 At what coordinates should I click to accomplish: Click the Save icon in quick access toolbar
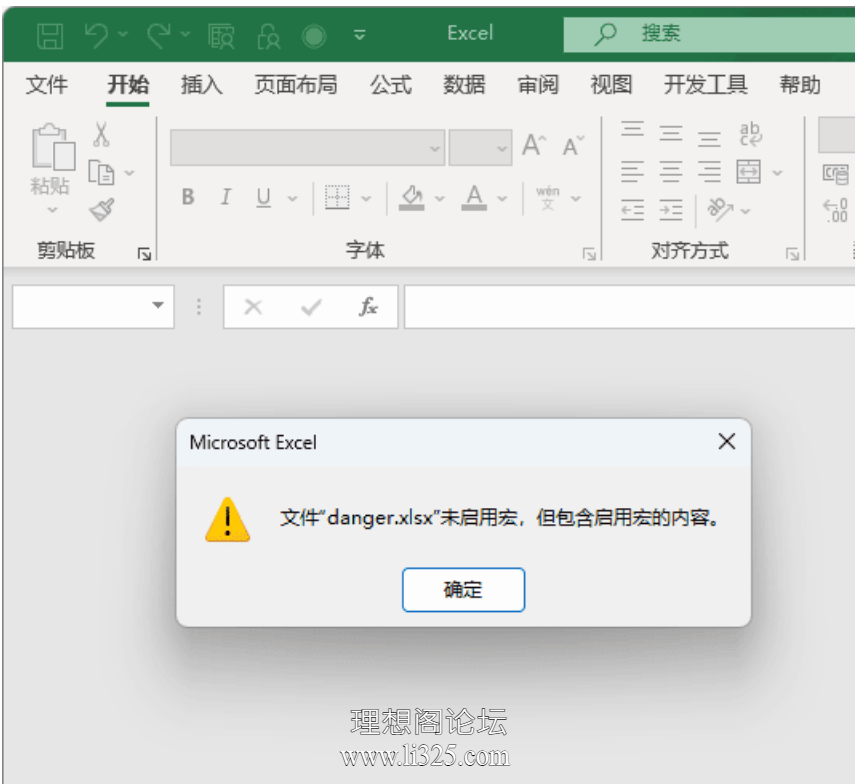[50, 36]
